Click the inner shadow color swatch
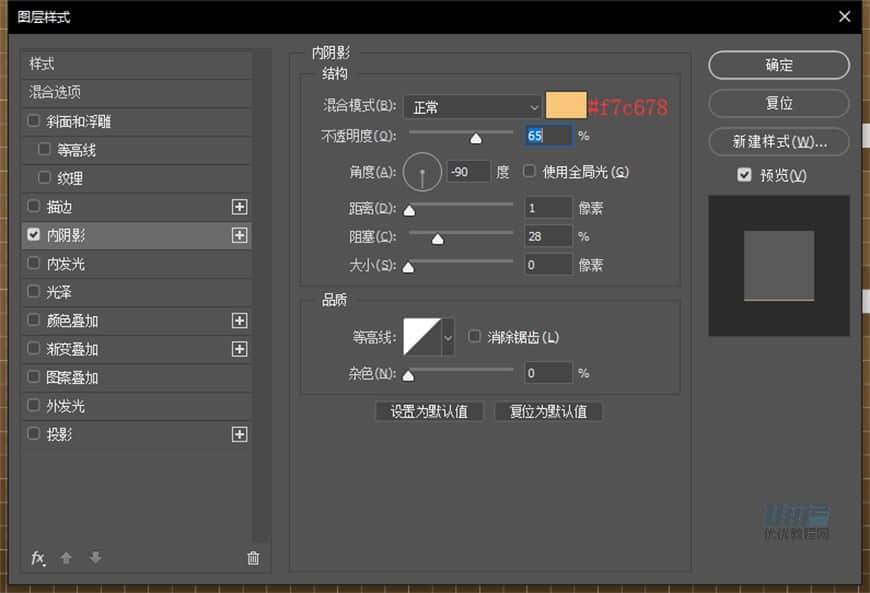 (x=566, y=106)
